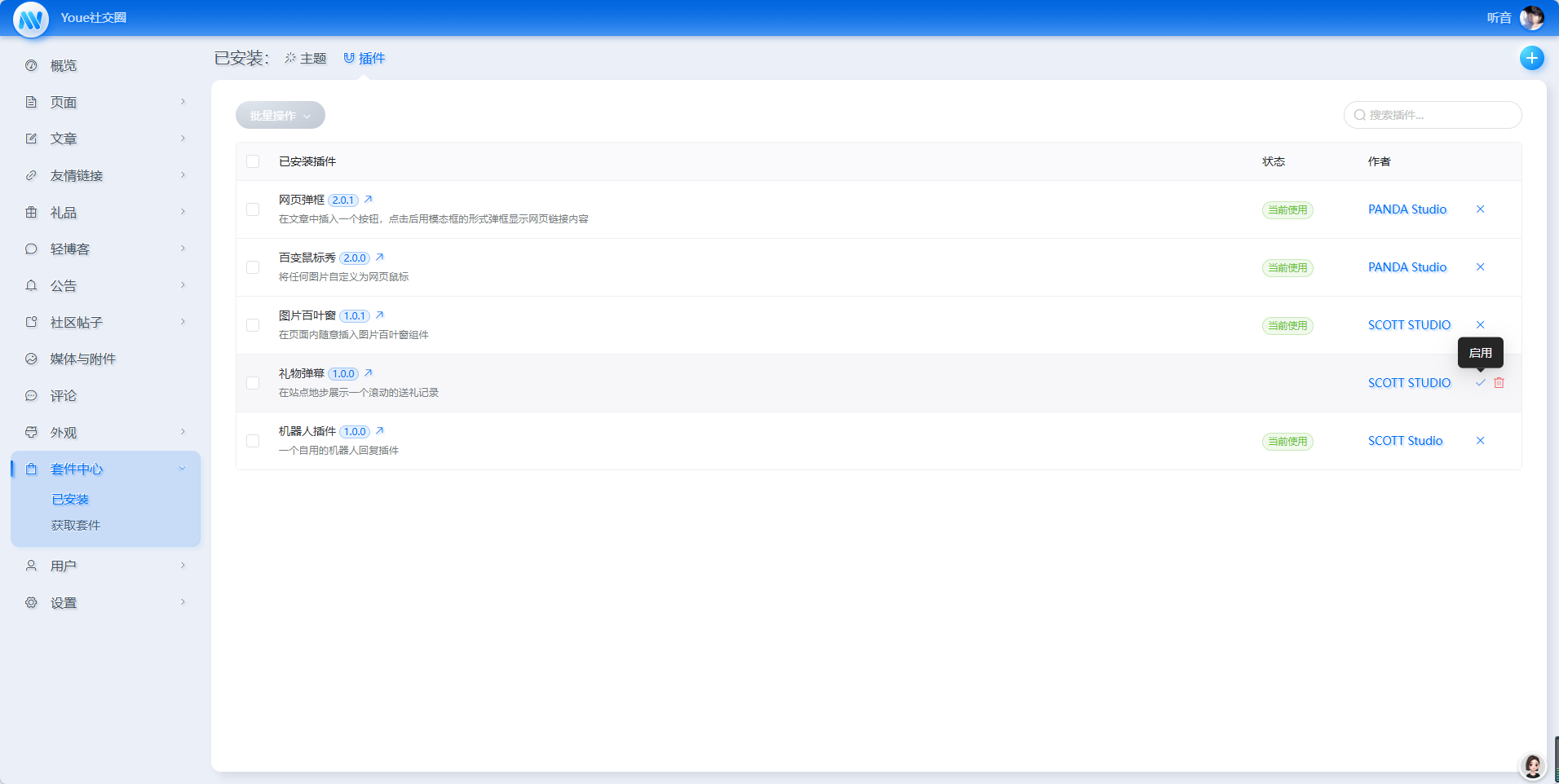Screen dimensions: 1559x784
Task: Select all plugins with header checkbox
Action: (253, 161)
